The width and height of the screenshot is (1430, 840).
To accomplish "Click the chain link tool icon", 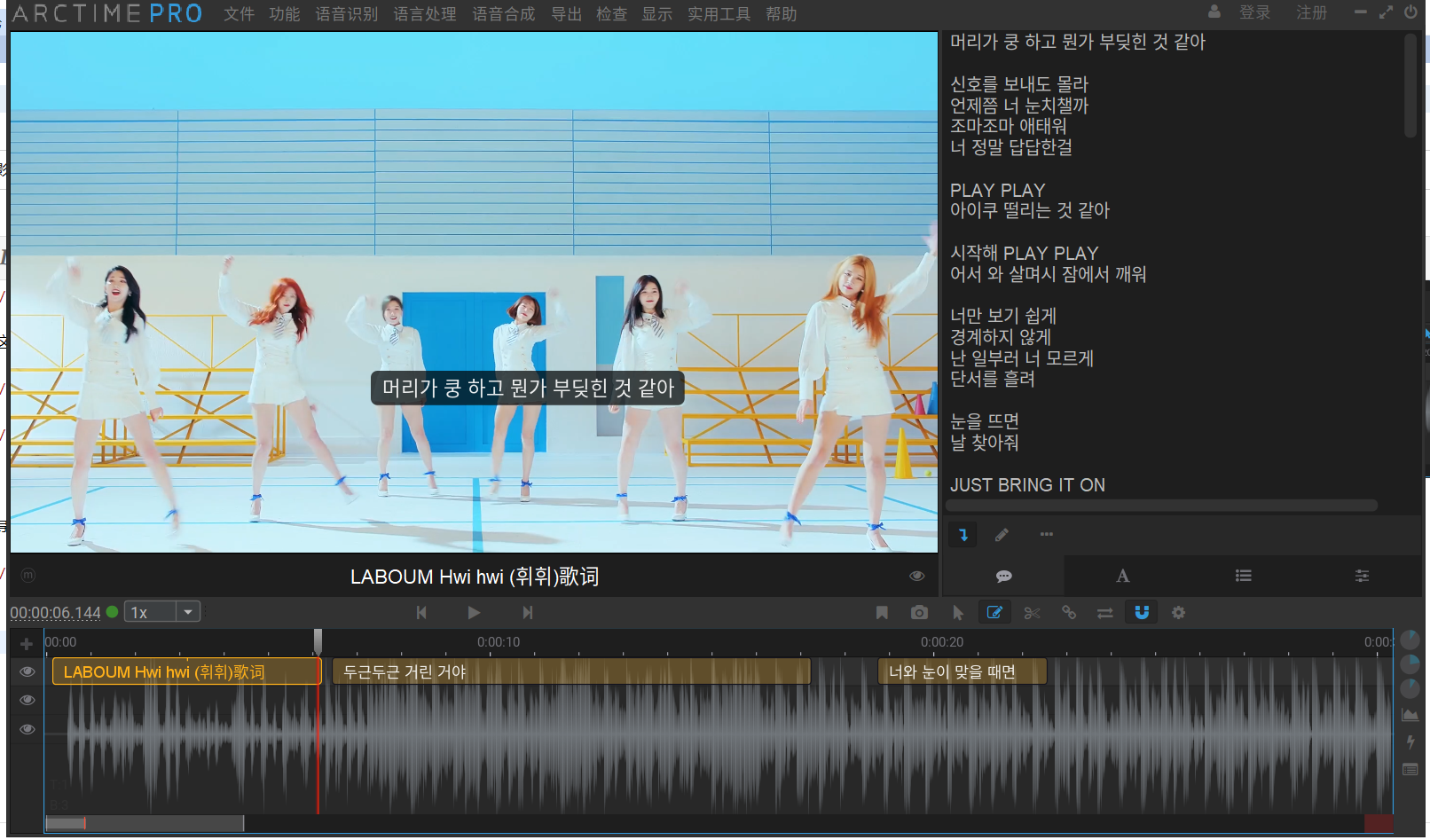I will coord(1069,613).
